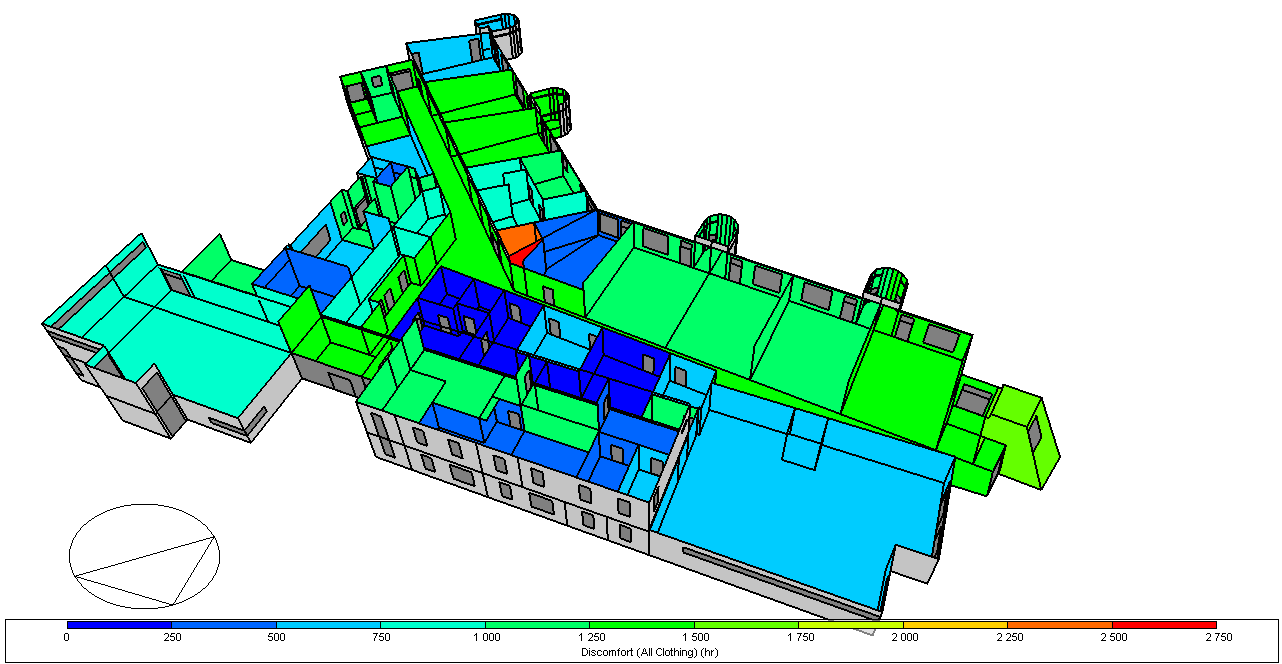Screen dimensions: 1282x664
Task: Click the '2 750' legend tick label
Action: click(1216, 637)
